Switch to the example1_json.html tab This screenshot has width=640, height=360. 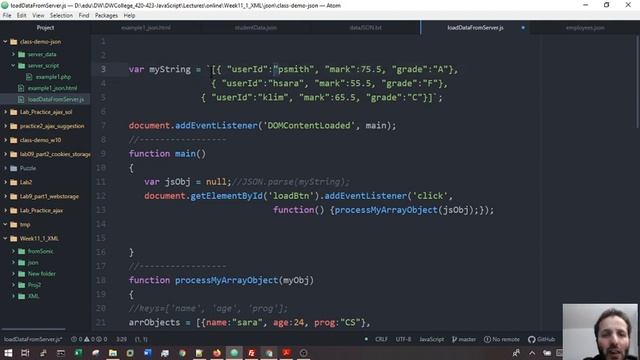(146, 28)
